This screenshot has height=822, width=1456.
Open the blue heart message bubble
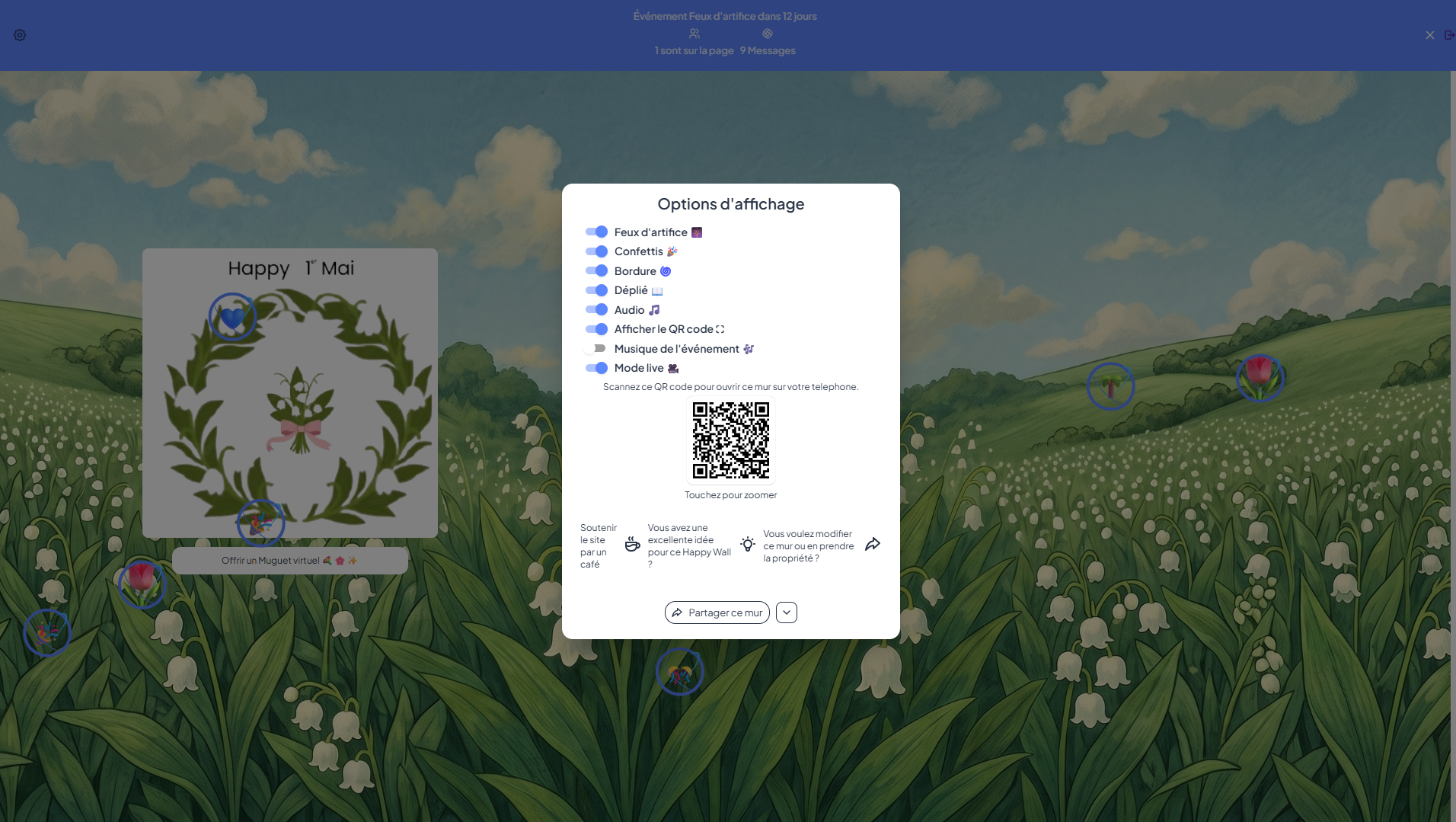point(232,317)
